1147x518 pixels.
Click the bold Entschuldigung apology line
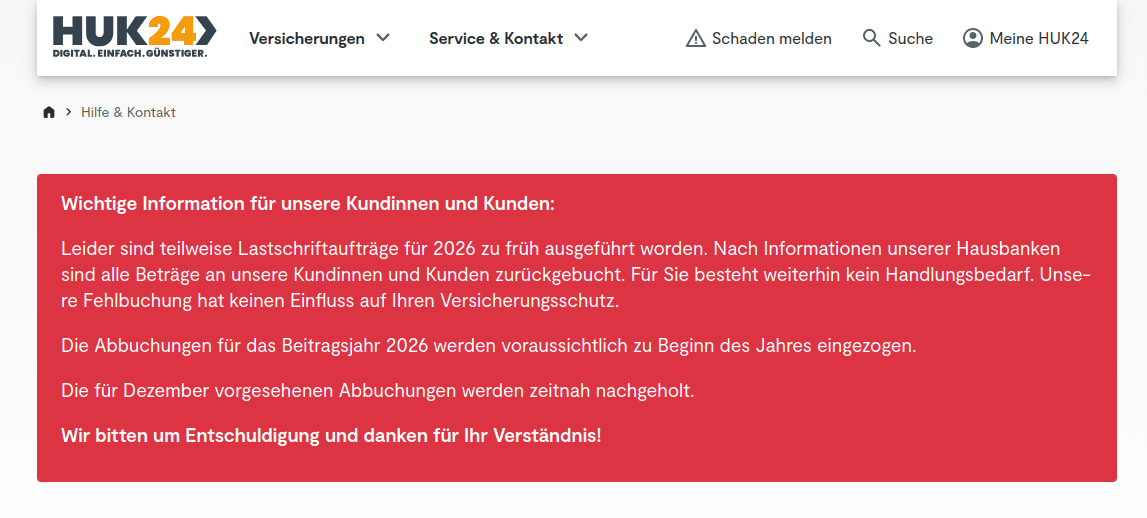click(x=331, y=436)
